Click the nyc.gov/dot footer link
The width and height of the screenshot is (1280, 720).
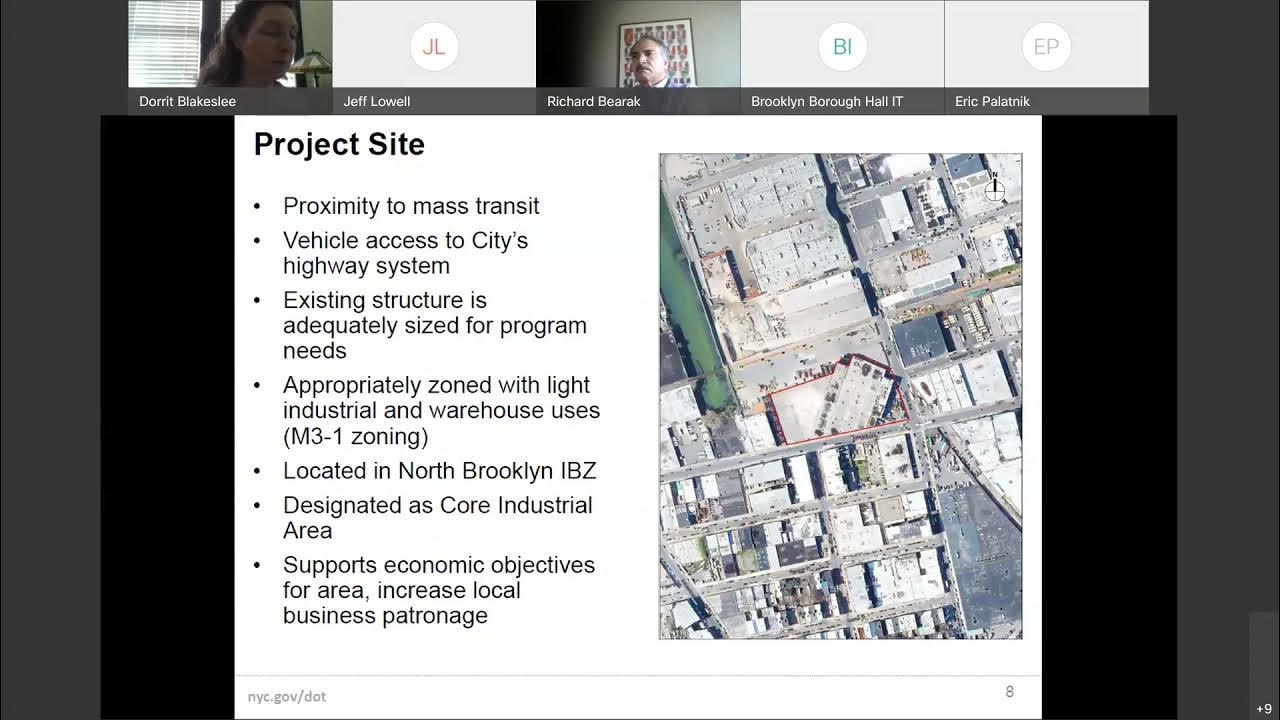(x=287, y=696)
